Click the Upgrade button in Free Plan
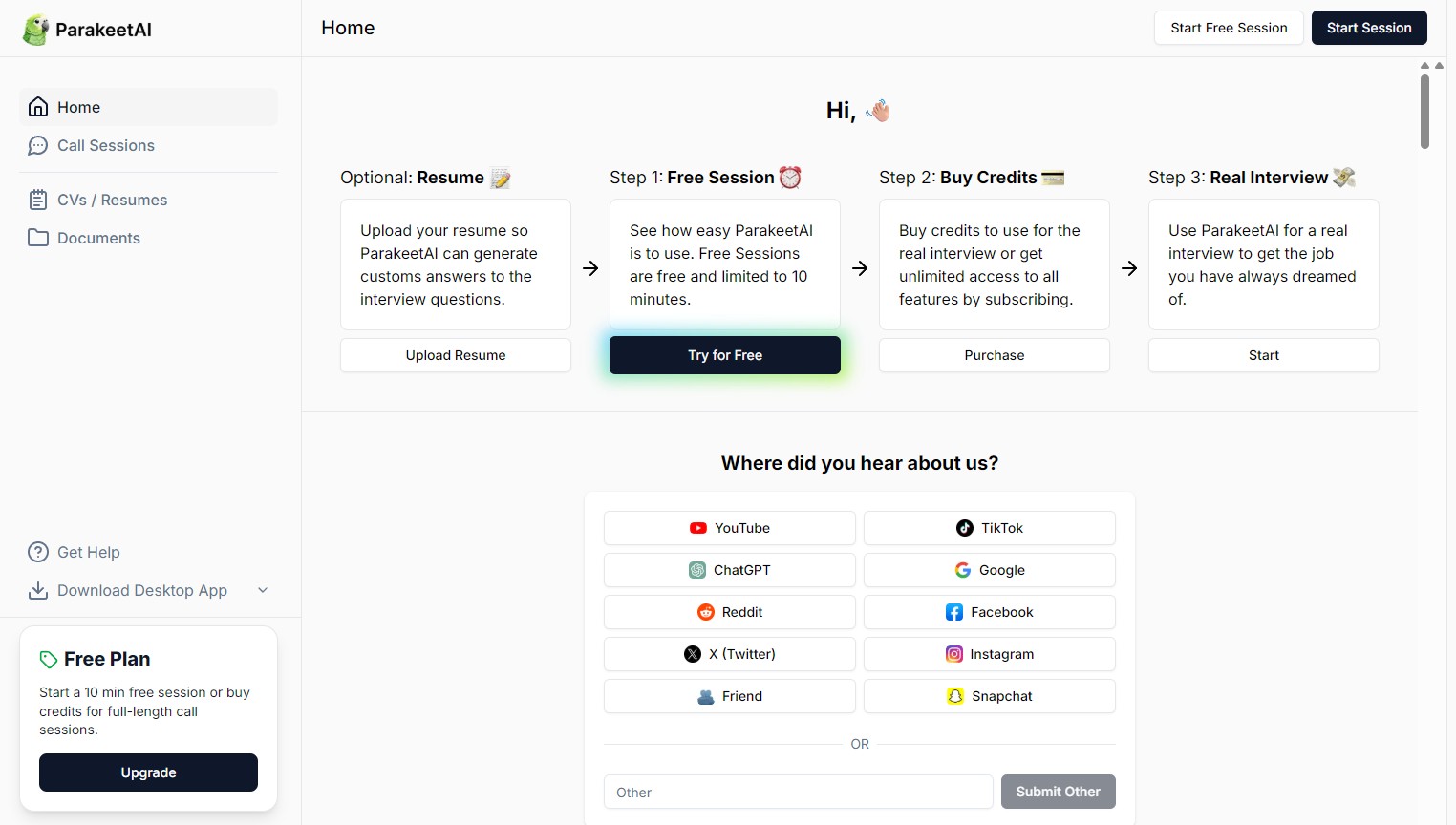 tap(148, 772)
